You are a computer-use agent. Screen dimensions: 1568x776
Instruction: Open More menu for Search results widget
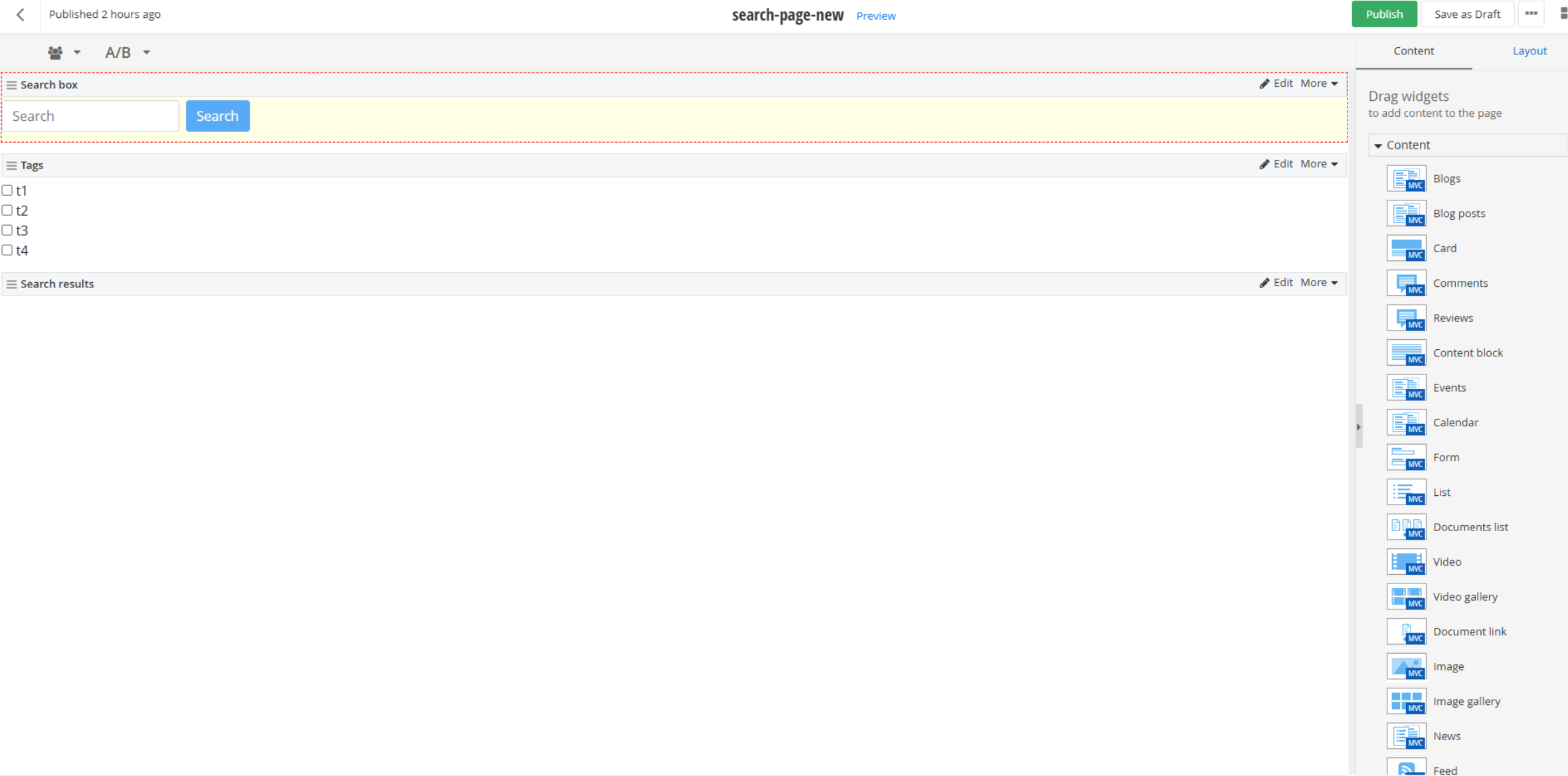1319,283
